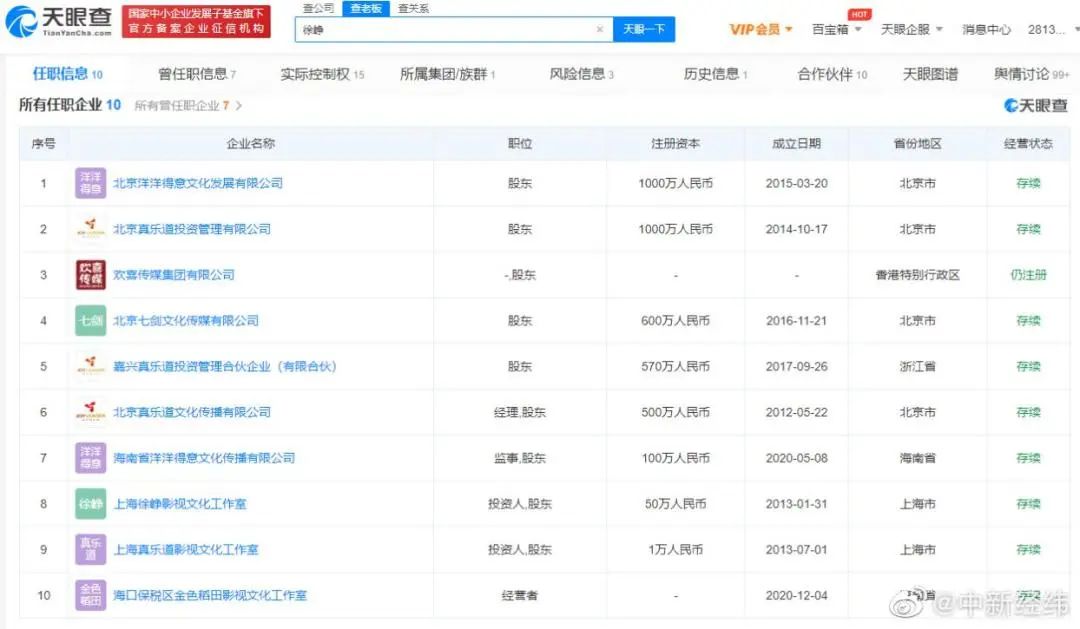Click the logo of 海南省洋洋得意文化传播有限公司
Image resolution: width=1080 pixels, height=629 pixels.
coord(90,457)
